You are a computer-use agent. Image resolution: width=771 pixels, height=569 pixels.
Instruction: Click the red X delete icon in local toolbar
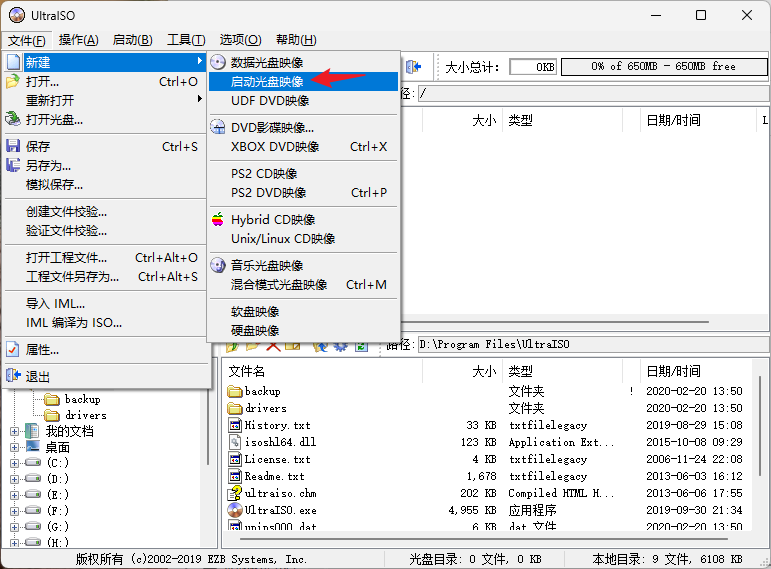273,347
